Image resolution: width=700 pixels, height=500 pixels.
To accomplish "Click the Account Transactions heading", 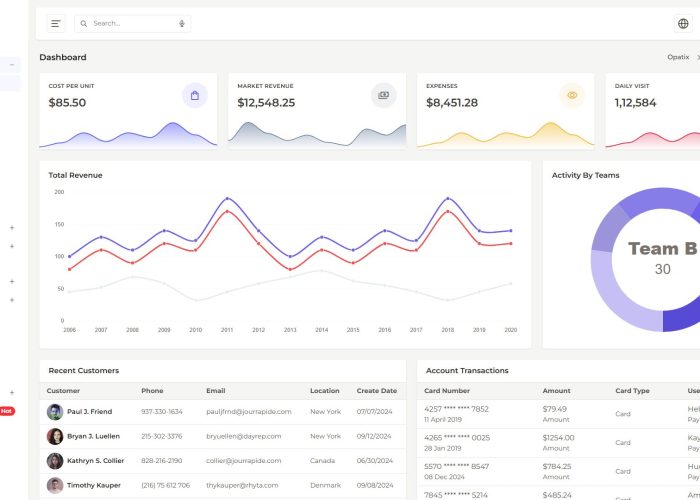I will coord(467,371).
